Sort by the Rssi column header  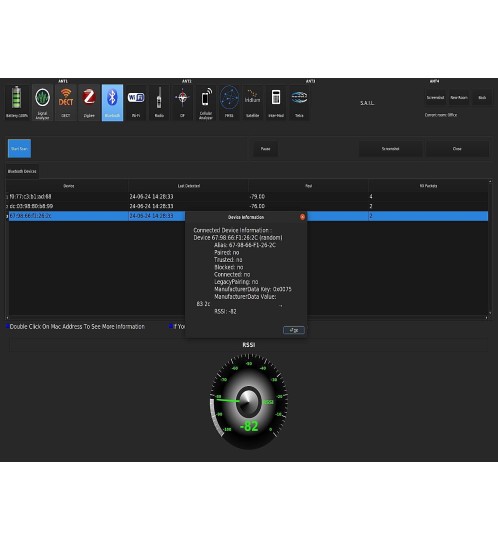tap(309, 186)
